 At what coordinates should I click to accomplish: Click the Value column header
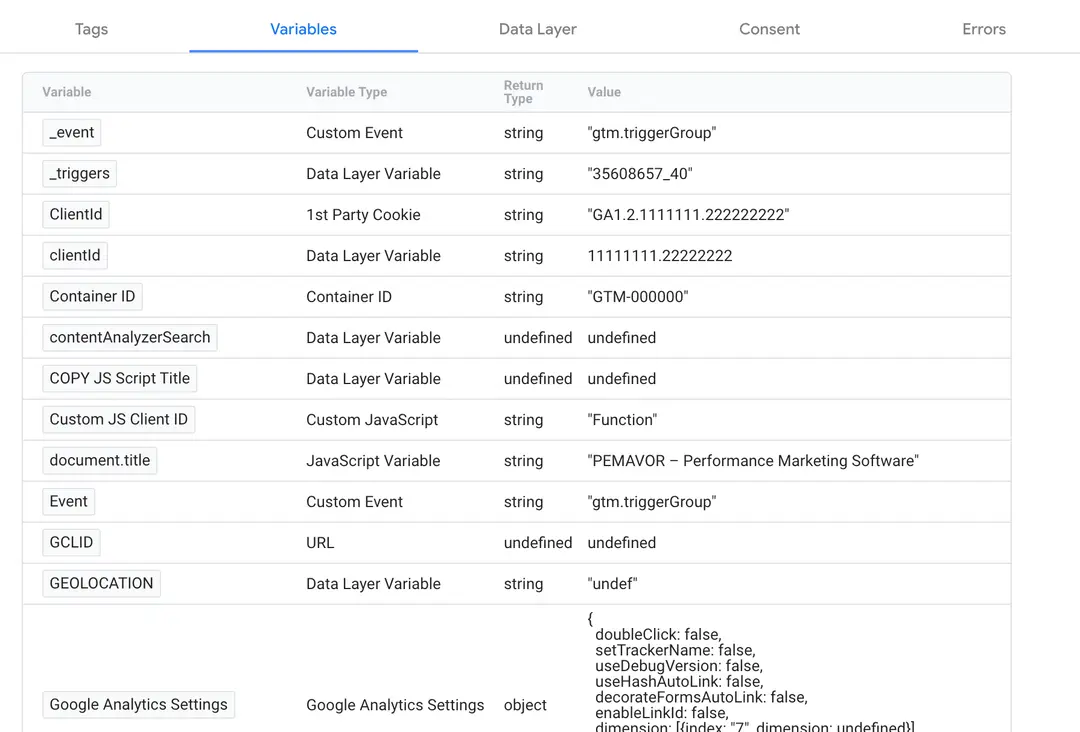(604, 92)
